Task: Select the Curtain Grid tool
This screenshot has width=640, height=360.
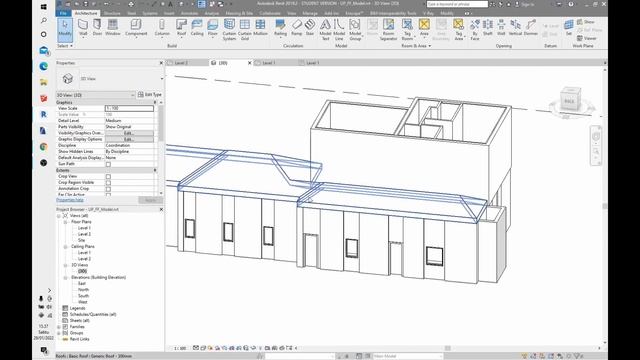Action: (x=244, y=29)
